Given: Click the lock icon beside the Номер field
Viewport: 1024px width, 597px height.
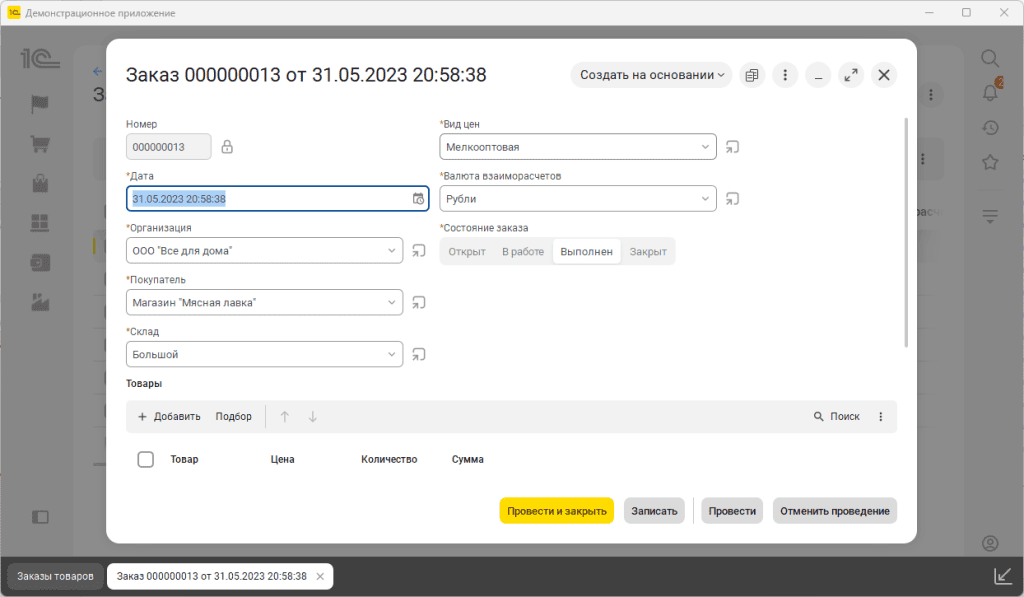Looking at the screenshot, I should [x=227, y=146].
